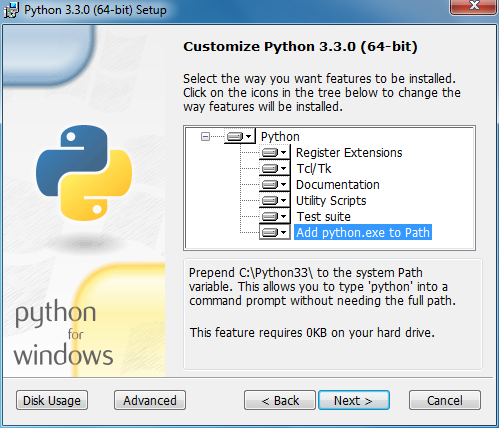Click the Test suite drive icon
This screenshot has width=499, height=428.
coord(270,216)
